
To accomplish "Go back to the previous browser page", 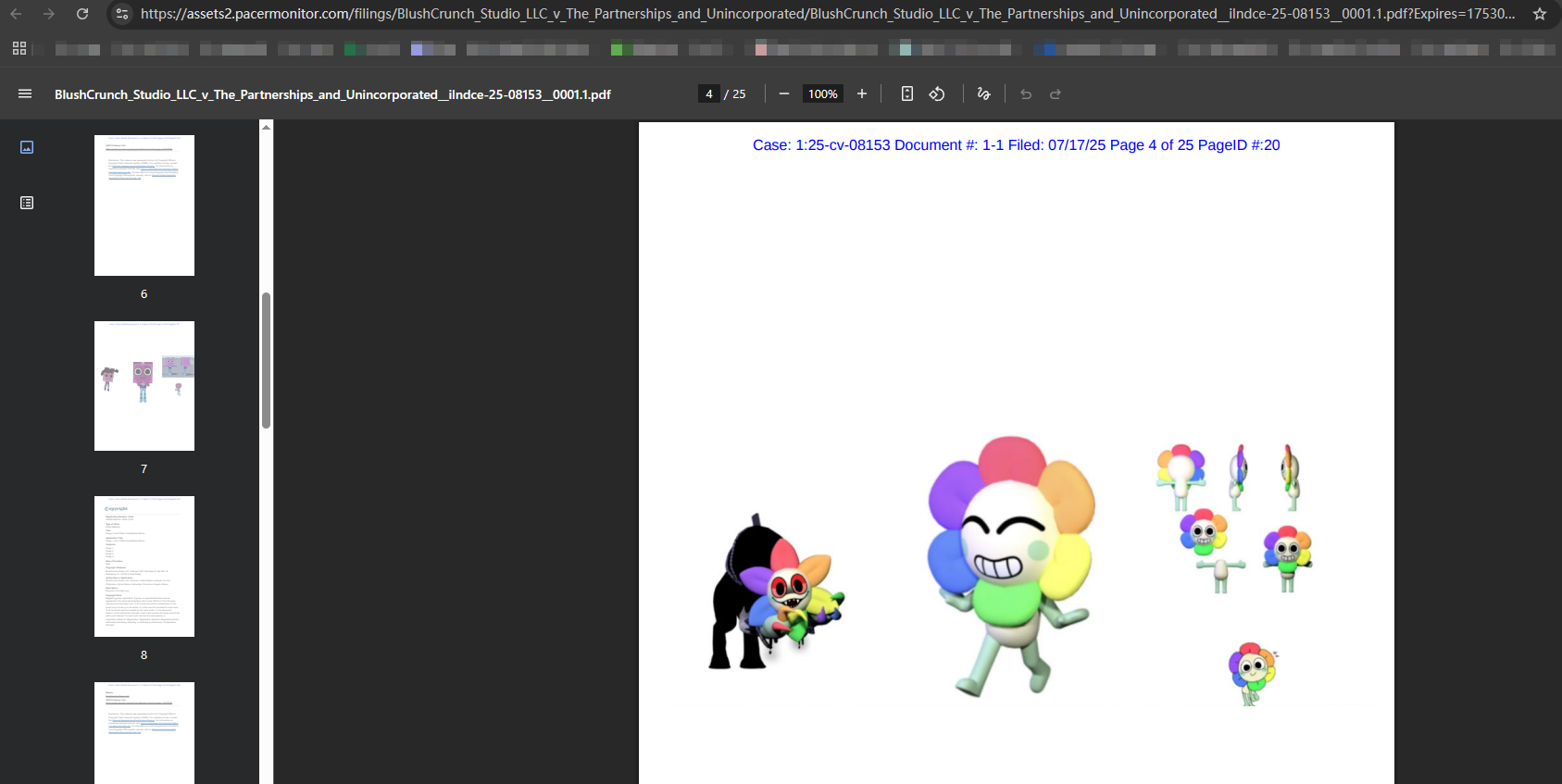I will click(16, 14).
